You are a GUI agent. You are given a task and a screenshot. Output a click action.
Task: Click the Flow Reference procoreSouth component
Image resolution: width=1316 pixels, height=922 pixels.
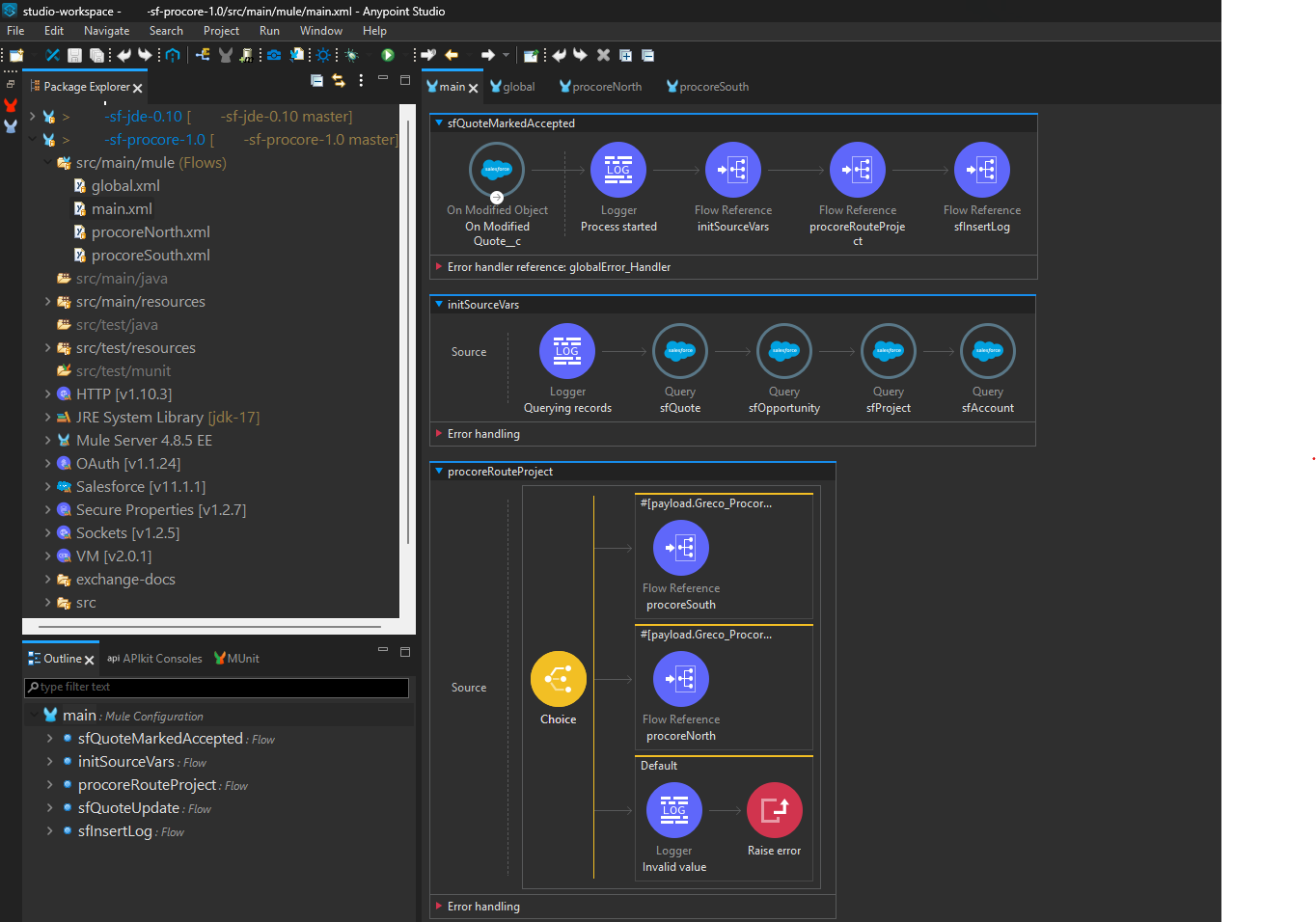click(681, 547)
